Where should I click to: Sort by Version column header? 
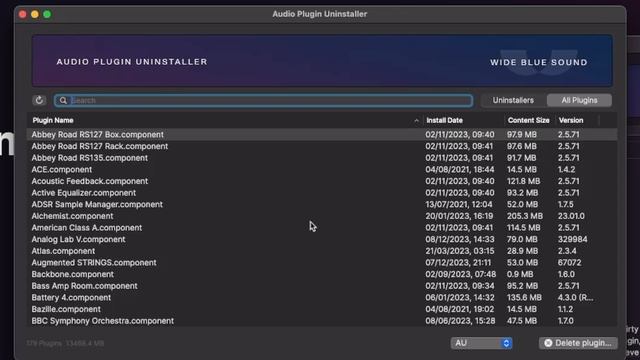[x=571, y=120]
